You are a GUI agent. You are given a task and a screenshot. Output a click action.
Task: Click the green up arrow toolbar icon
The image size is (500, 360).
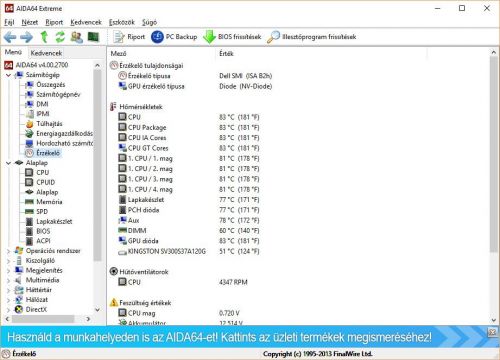click(44, 37)
